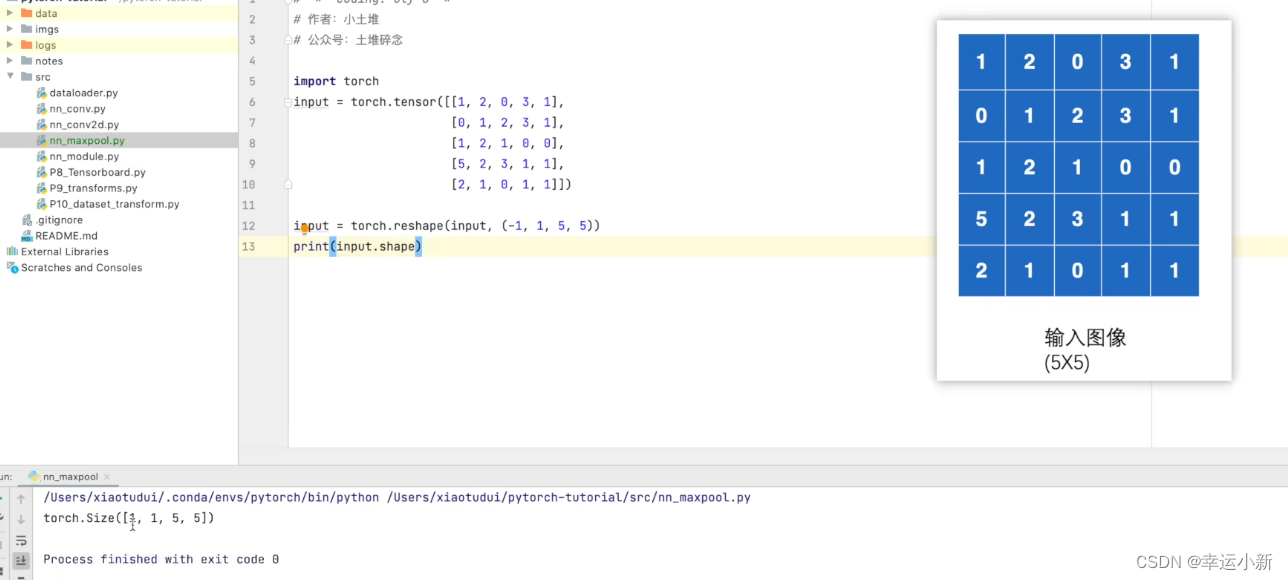Expand the imgs folder arrow
Viewport: 1288px width, 580px height.
[10, 29]
